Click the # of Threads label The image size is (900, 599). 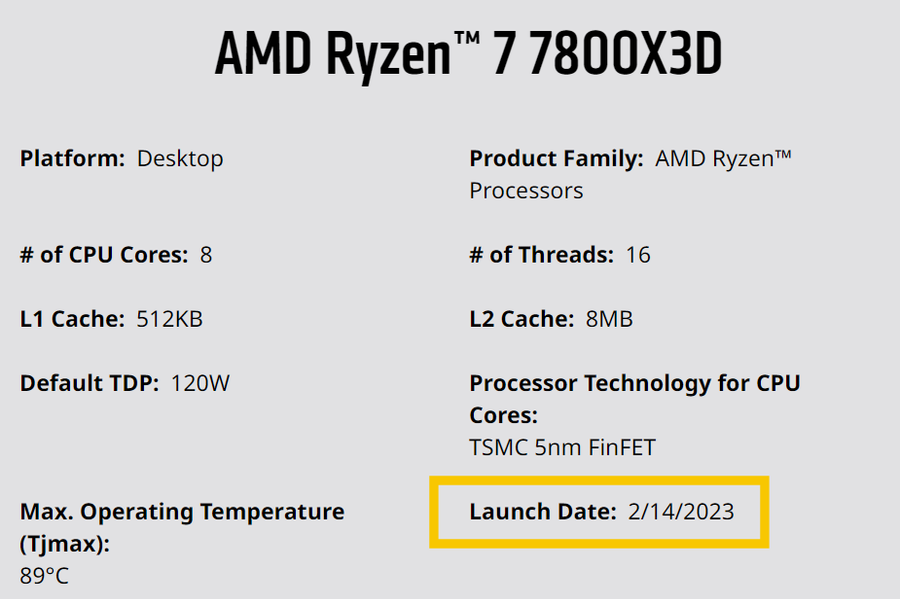coord(541,255)
